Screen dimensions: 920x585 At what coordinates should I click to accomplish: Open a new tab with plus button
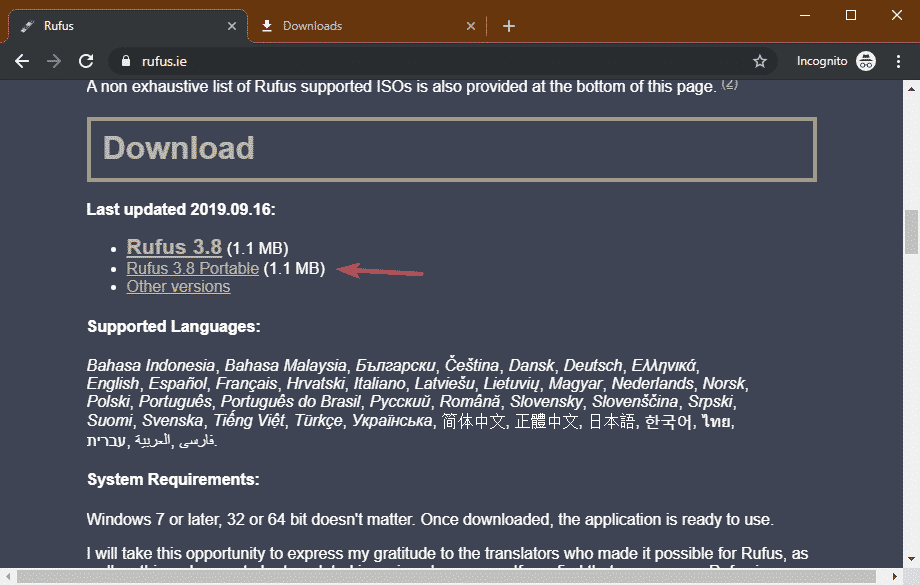pyautogui.click(x=509, y=26)
